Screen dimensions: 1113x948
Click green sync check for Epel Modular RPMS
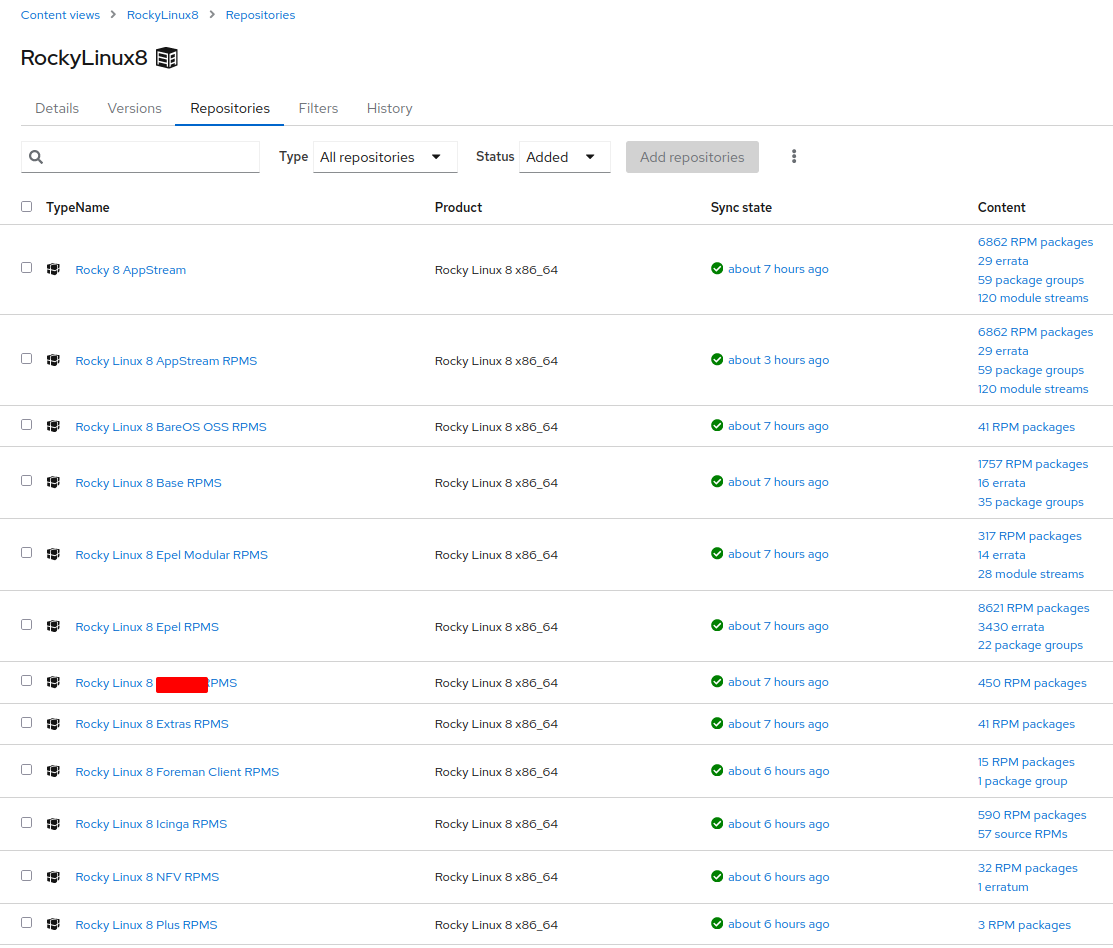point(717,553)
